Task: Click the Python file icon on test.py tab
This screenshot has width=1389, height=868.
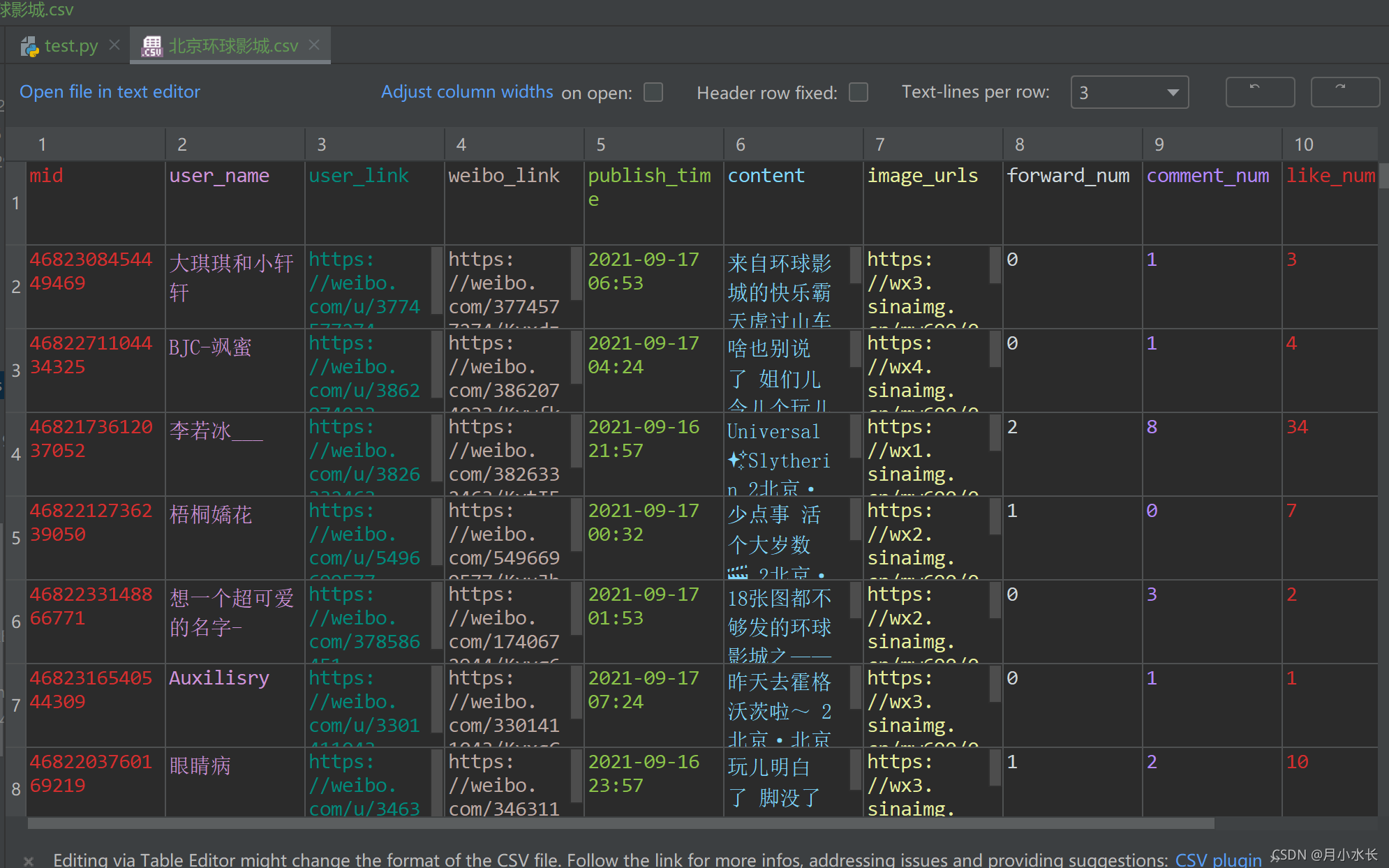Action: pos(30,47)
